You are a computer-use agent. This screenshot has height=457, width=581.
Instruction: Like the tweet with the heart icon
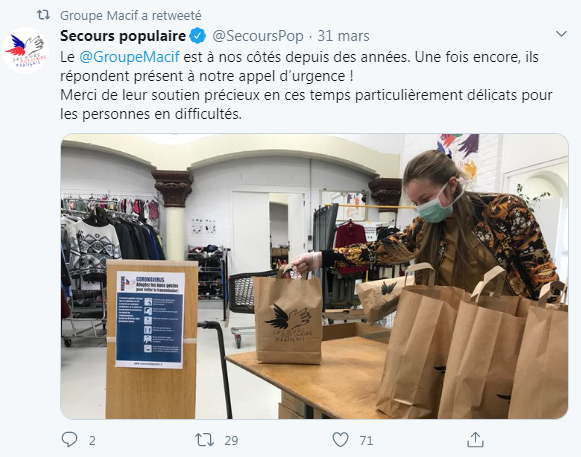click(340, 440)
